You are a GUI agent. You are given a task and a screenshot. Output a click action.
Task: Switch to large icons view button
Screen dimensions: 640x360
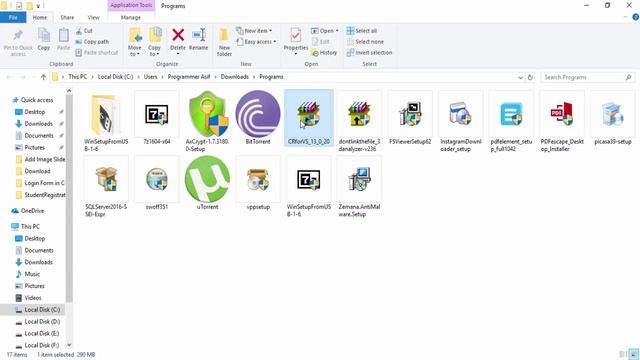tap(633, 354)
